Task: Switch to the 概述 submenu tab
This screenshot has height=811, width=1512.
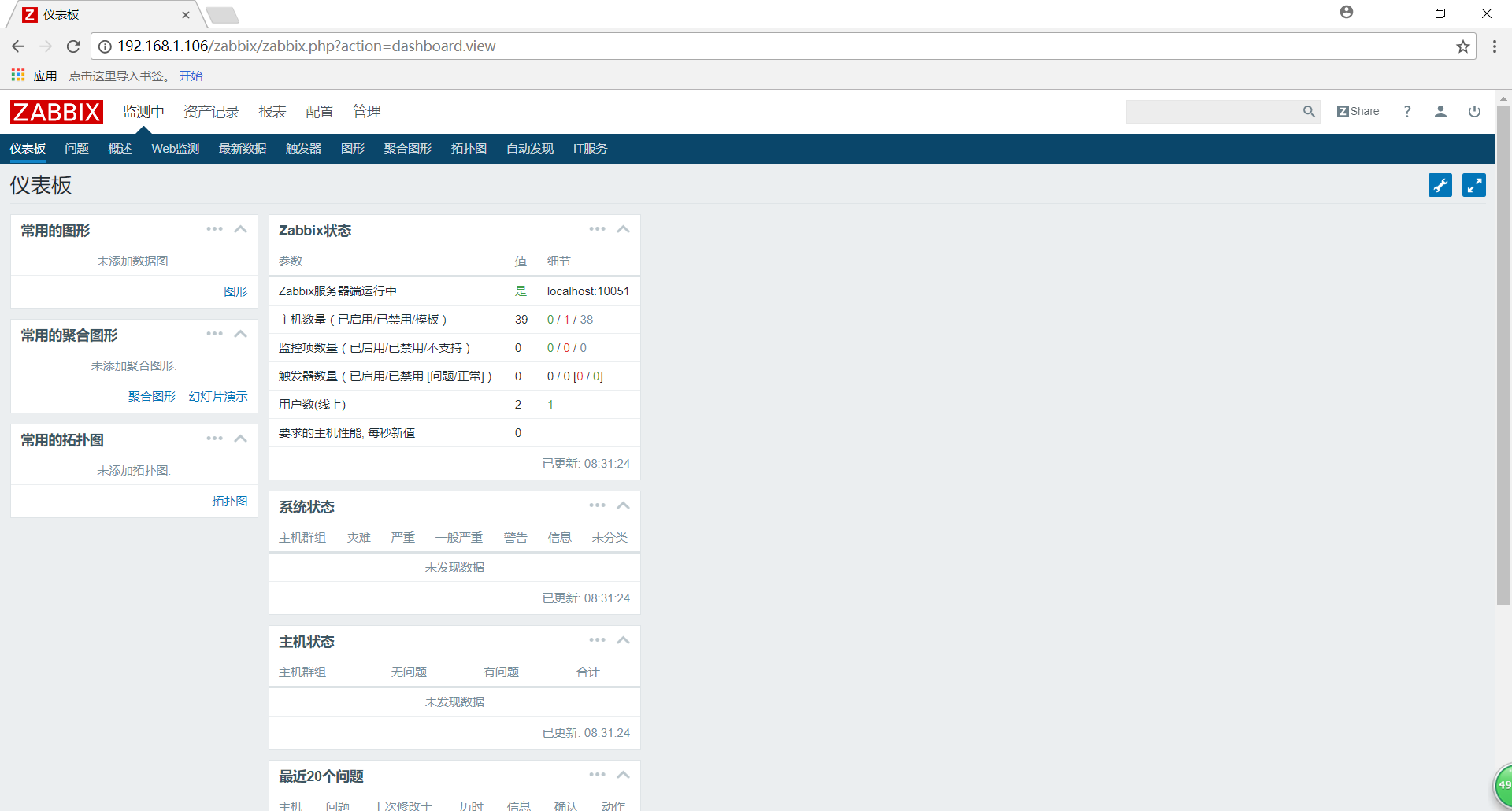Action: coord(120,149)
